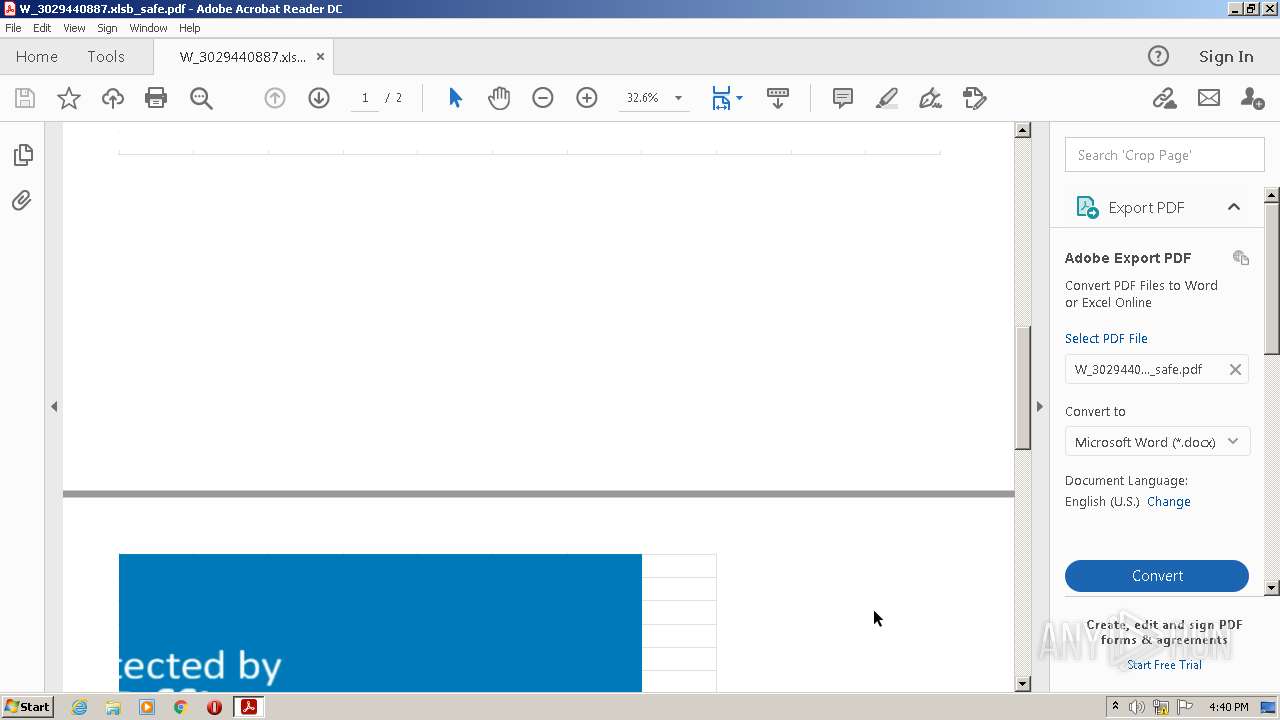The image size is (1280, 720).
Task: Close the W_3029440887.xls document tab
Action: (320, 56)
